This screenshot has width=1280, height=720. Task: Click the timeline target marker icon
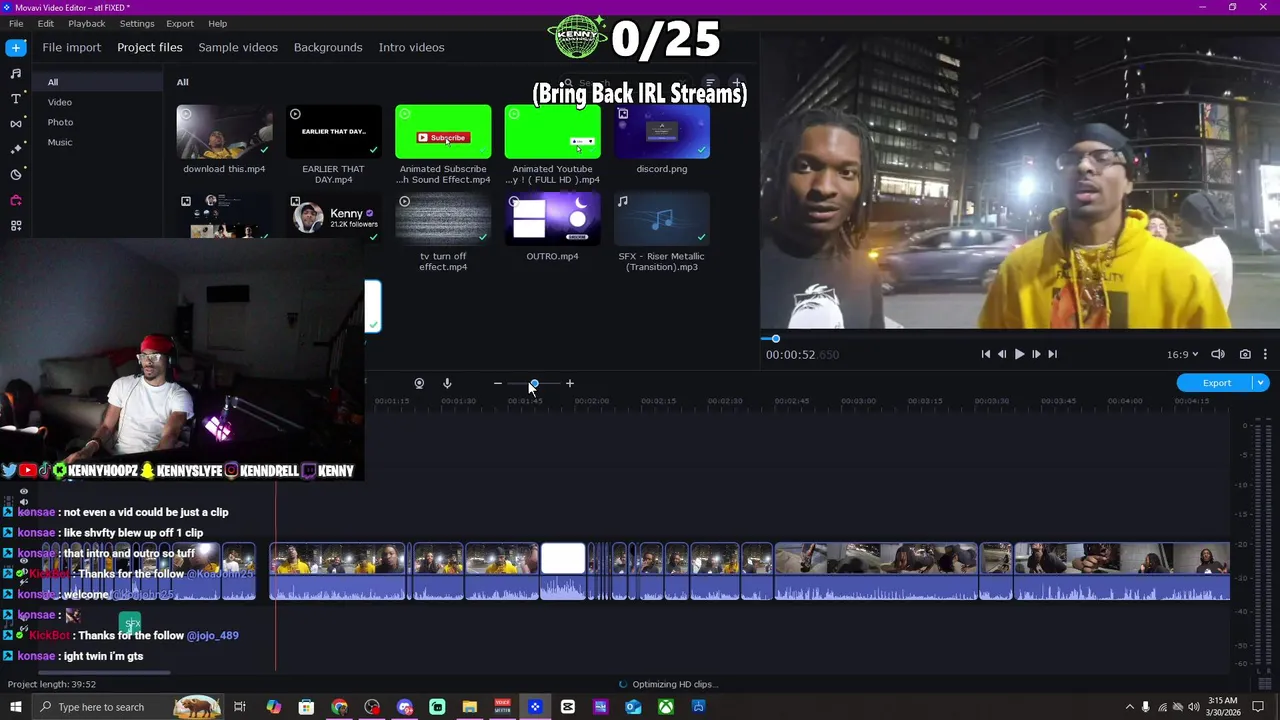pyautogui.click(x=419, y=383)
